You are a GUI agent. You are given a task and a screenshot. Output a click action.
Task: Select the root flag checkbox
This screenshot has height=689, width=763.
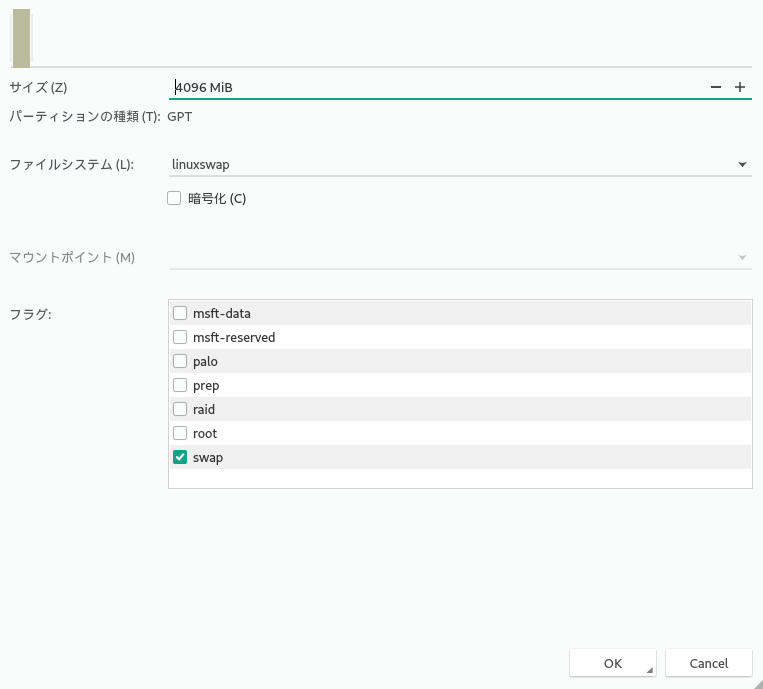point(180,433)
